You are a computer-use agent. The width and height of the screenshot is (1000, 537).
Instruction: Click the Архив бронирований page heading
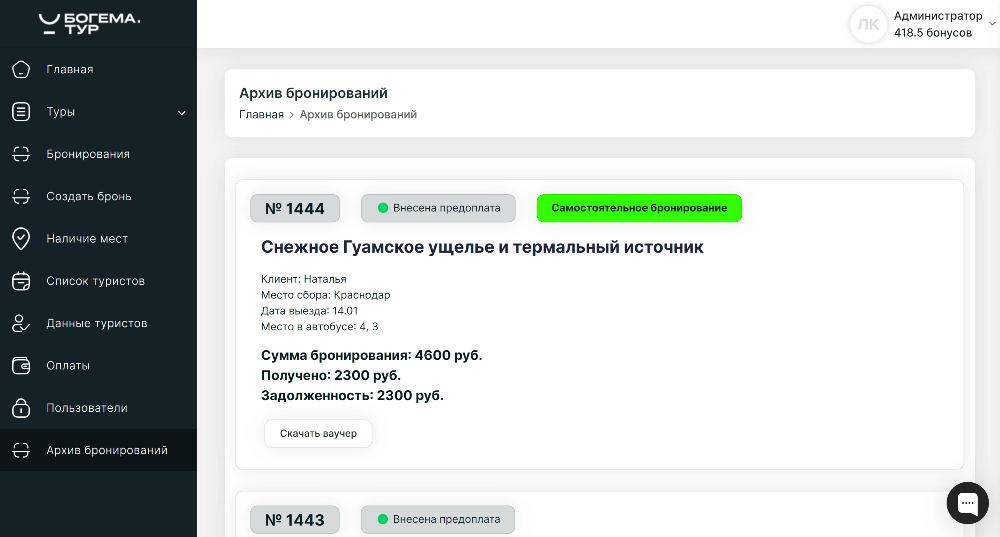click(x=313, y=93)
